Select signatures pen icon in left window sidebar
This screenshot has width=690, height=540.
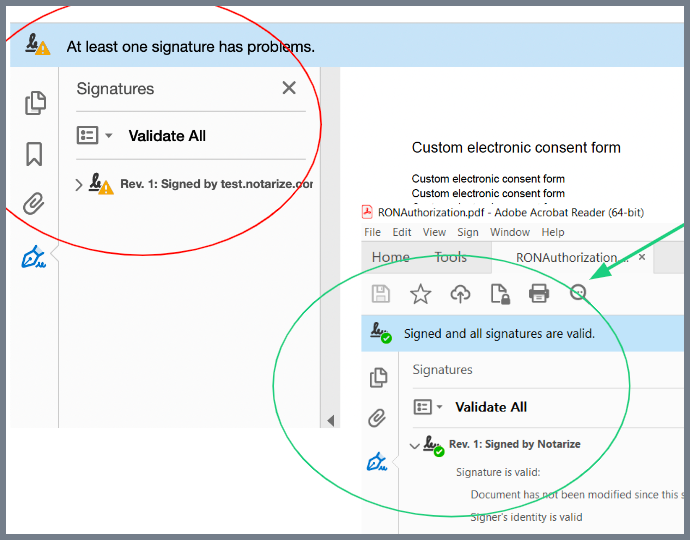click(34, 257)
